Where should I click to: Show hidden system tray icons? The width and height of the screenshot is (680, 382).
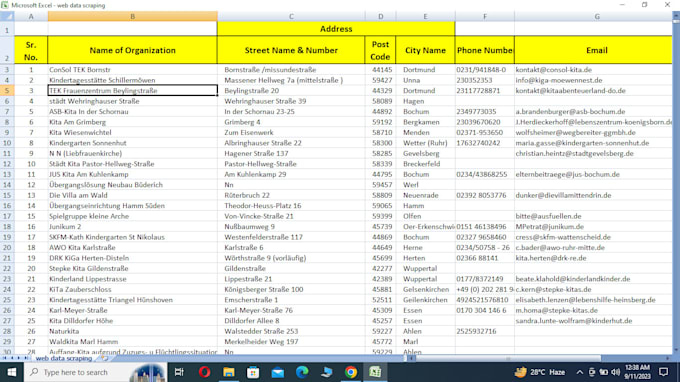(x=579, y=372)
